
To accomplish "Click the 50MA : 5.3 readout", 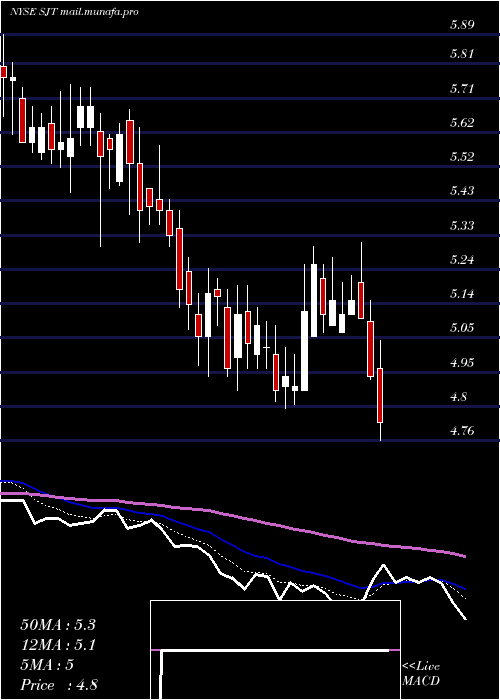I will point(58,625).
